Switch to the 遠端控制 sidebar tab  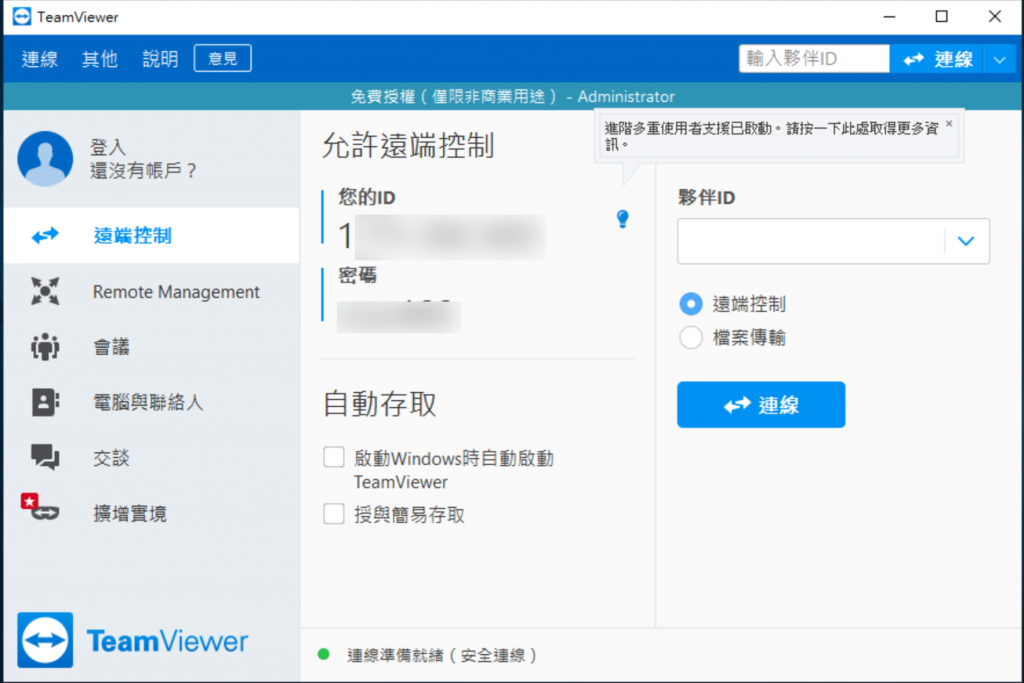(152, 235)
